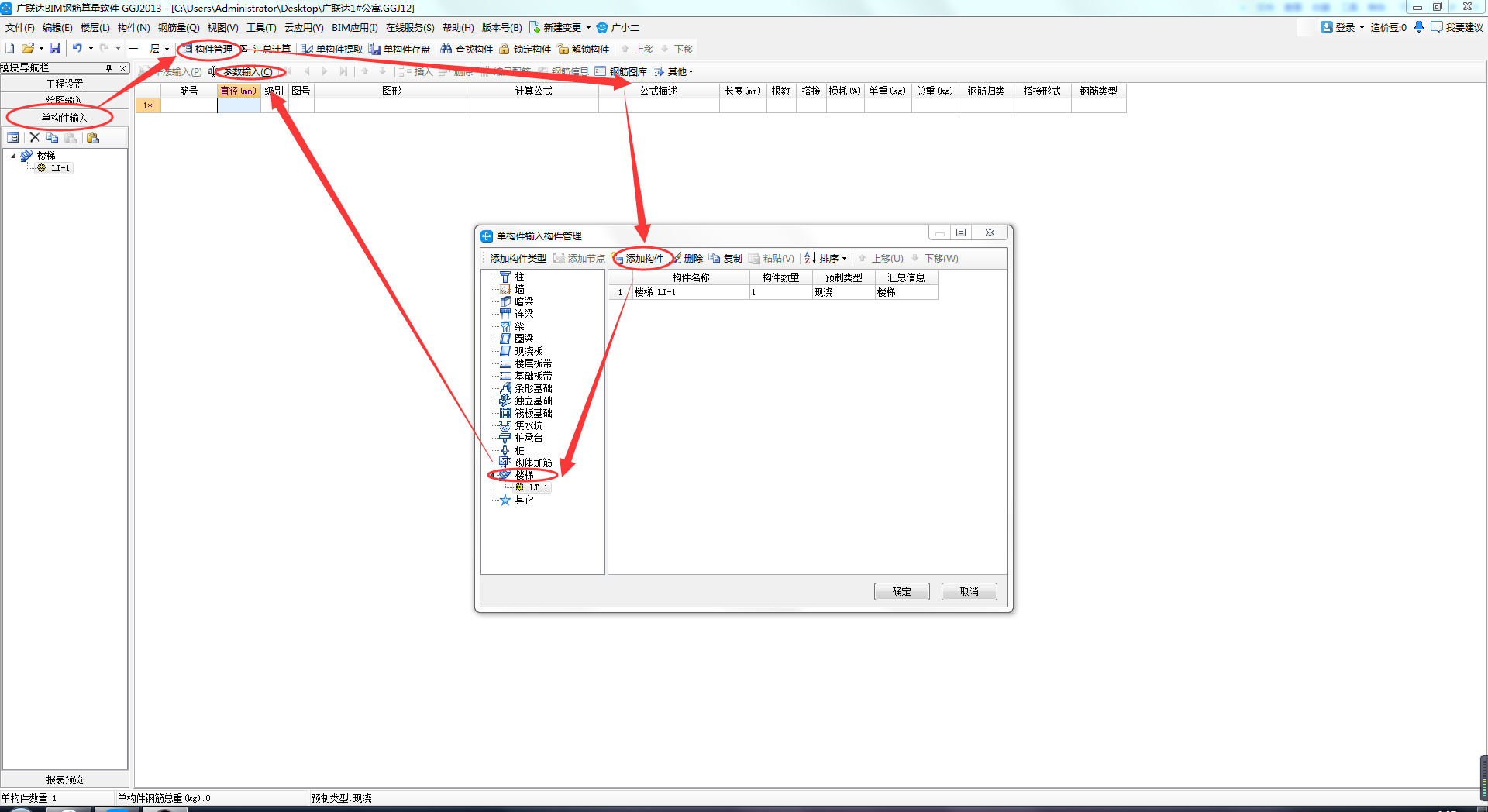Open the 工具(T) menu

point(261,27)
